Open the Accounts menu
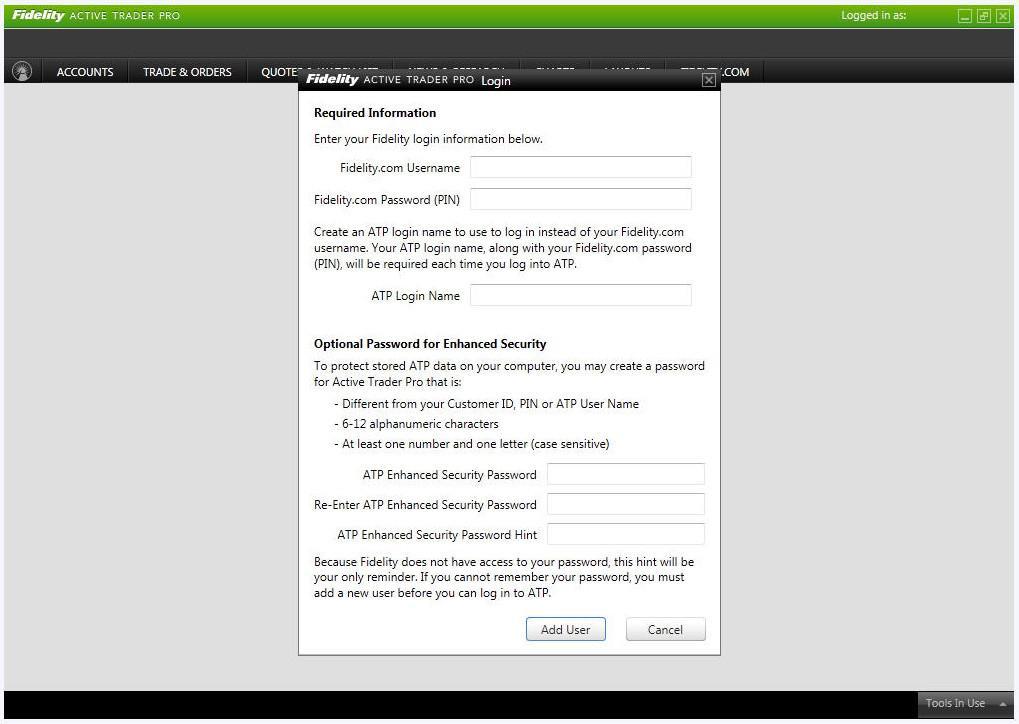 [x=85, y=72]
